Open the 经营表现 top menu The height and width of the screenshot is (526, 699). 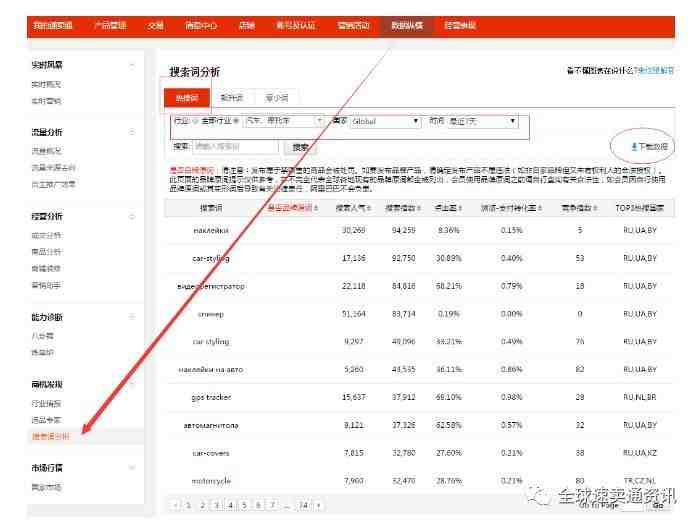[460, 25]
